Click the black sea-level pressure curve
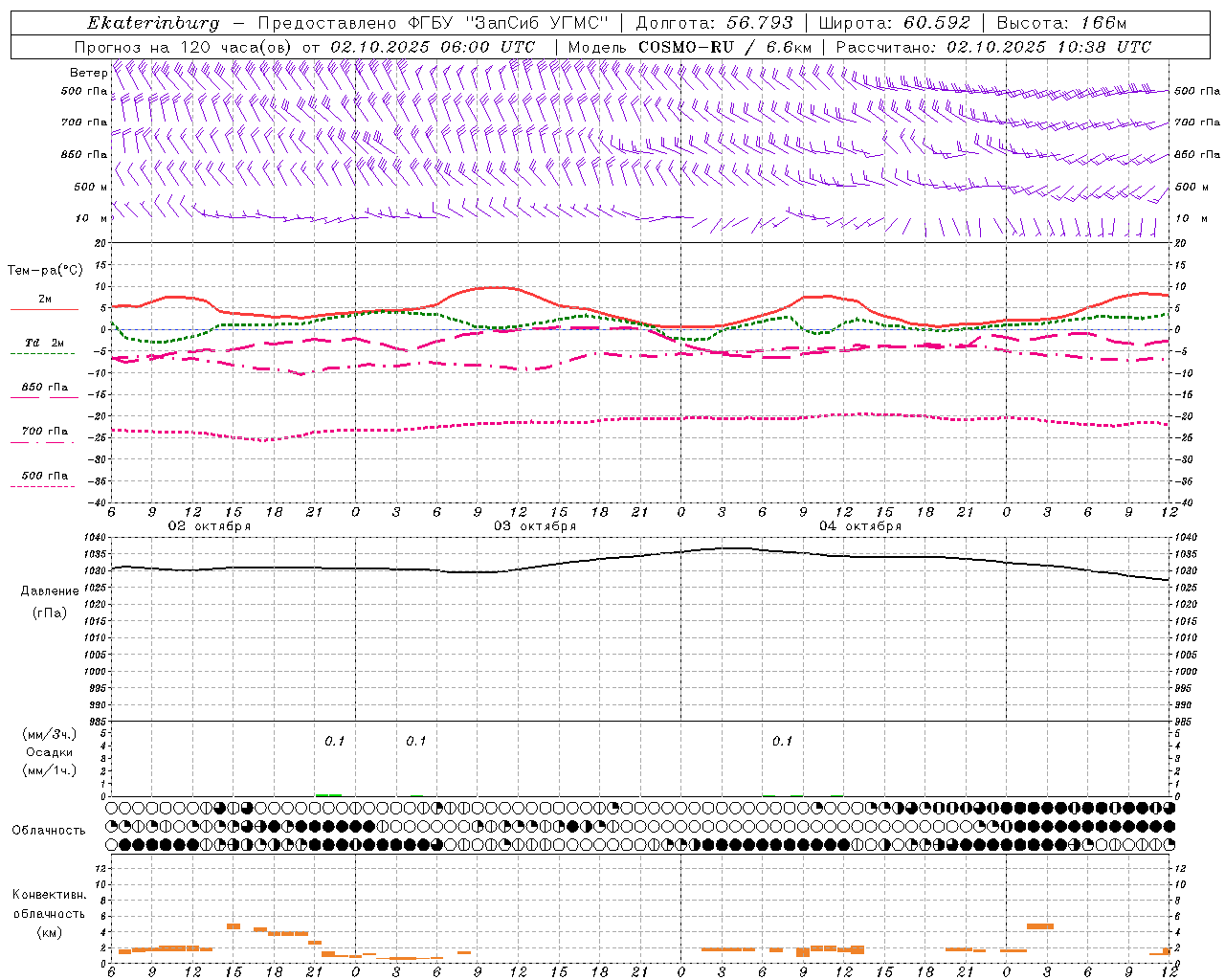The width and height of the screenshot is (1225, 980). [640, 557]
